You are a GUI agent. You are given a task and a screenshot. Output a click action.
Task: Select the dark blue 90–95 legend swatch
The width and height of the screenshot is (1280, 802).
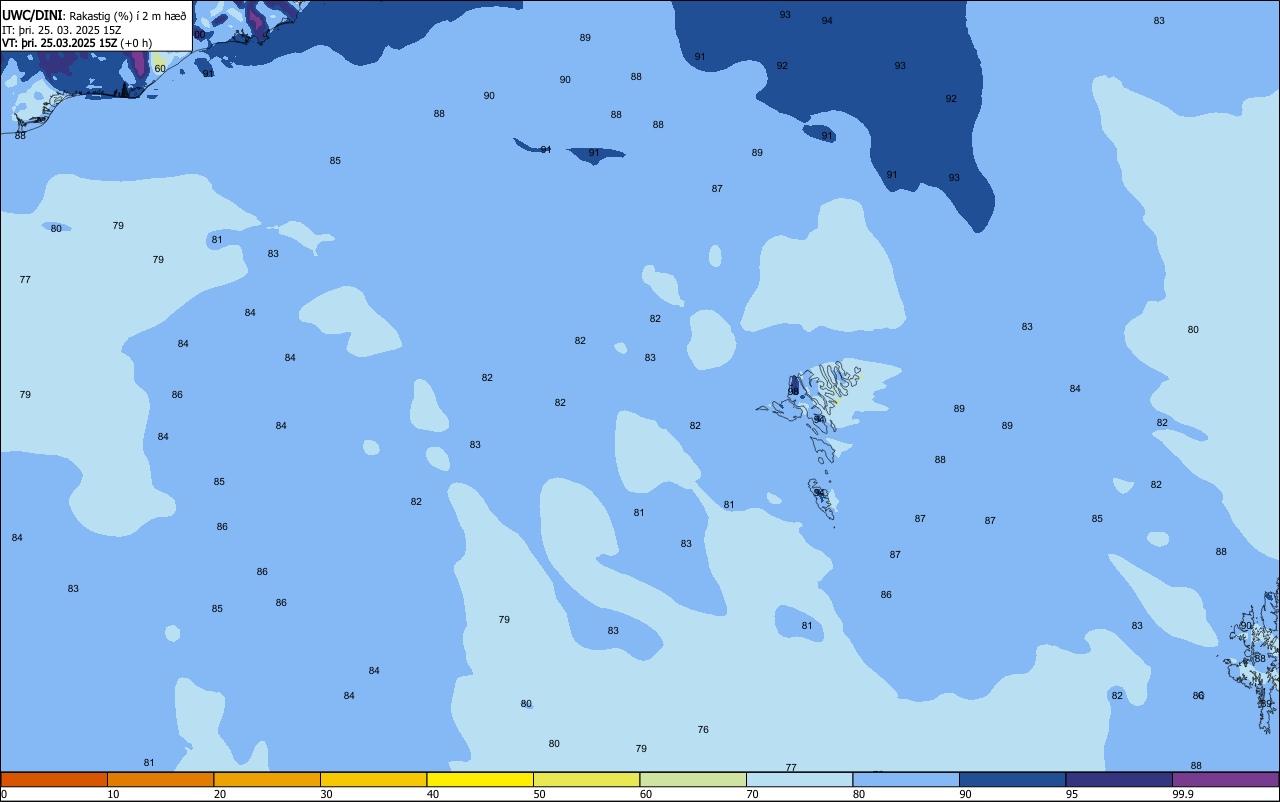[x=1012, y=779]
